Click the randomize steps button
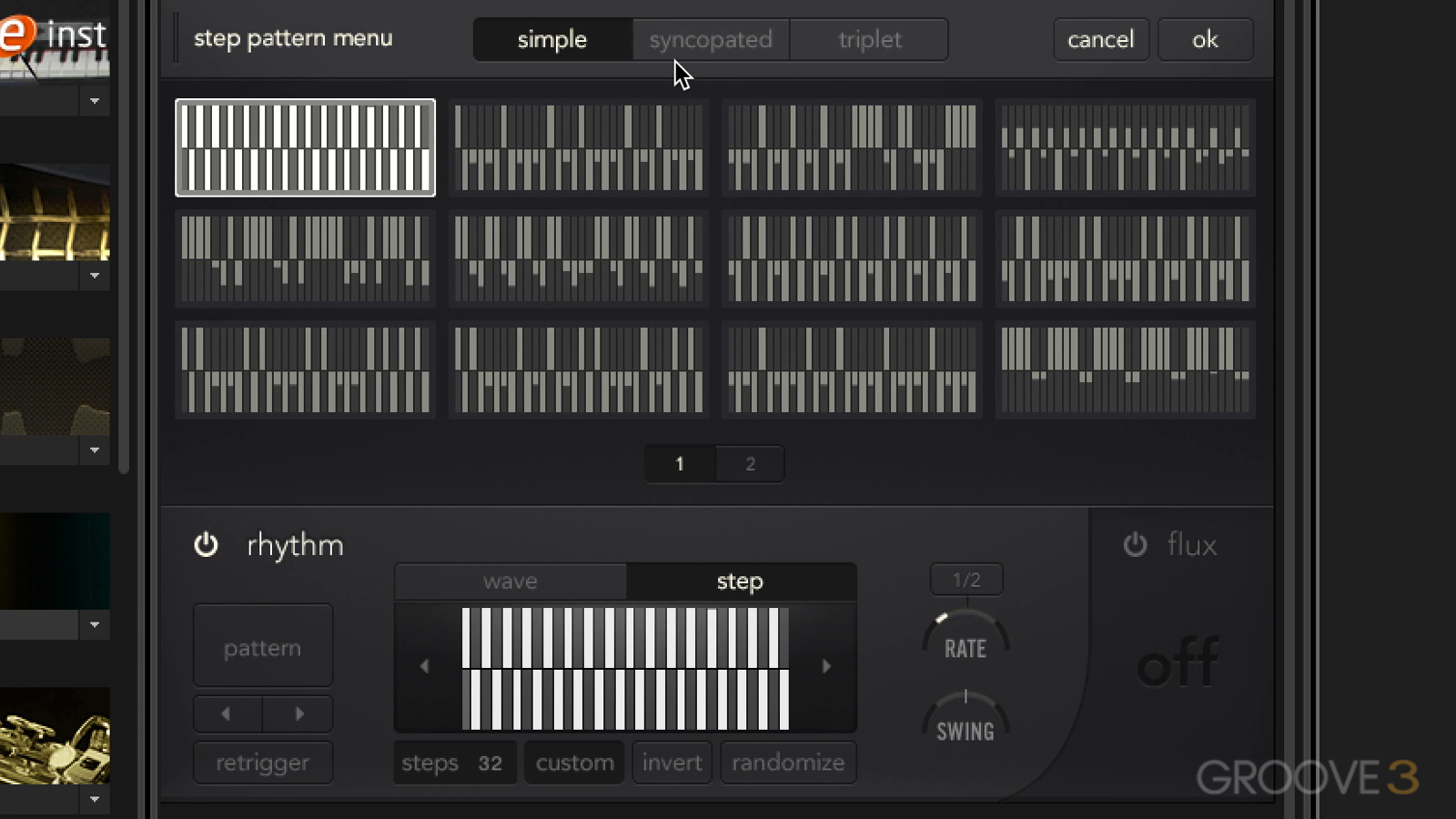 pyautogui.click(x=788, y=763)
